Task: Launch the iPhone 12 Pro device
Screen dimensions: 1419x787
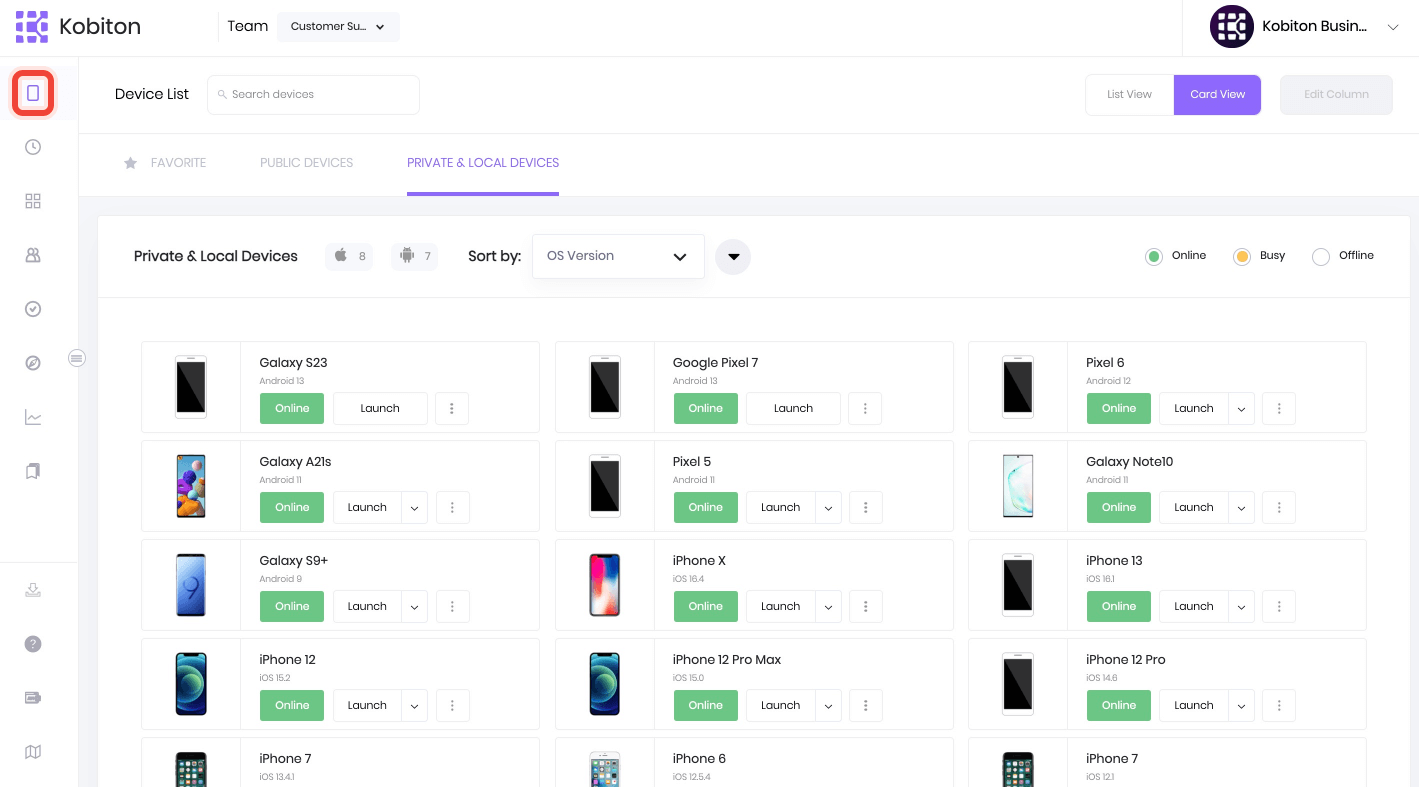Action: click(1194, 705)
